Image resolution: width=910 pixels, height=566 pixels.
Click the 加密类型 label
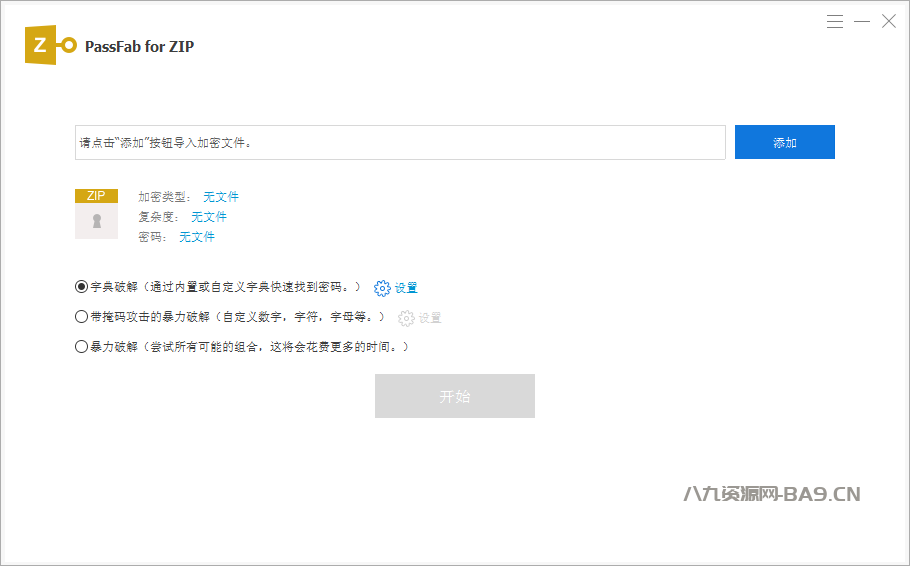164,197
